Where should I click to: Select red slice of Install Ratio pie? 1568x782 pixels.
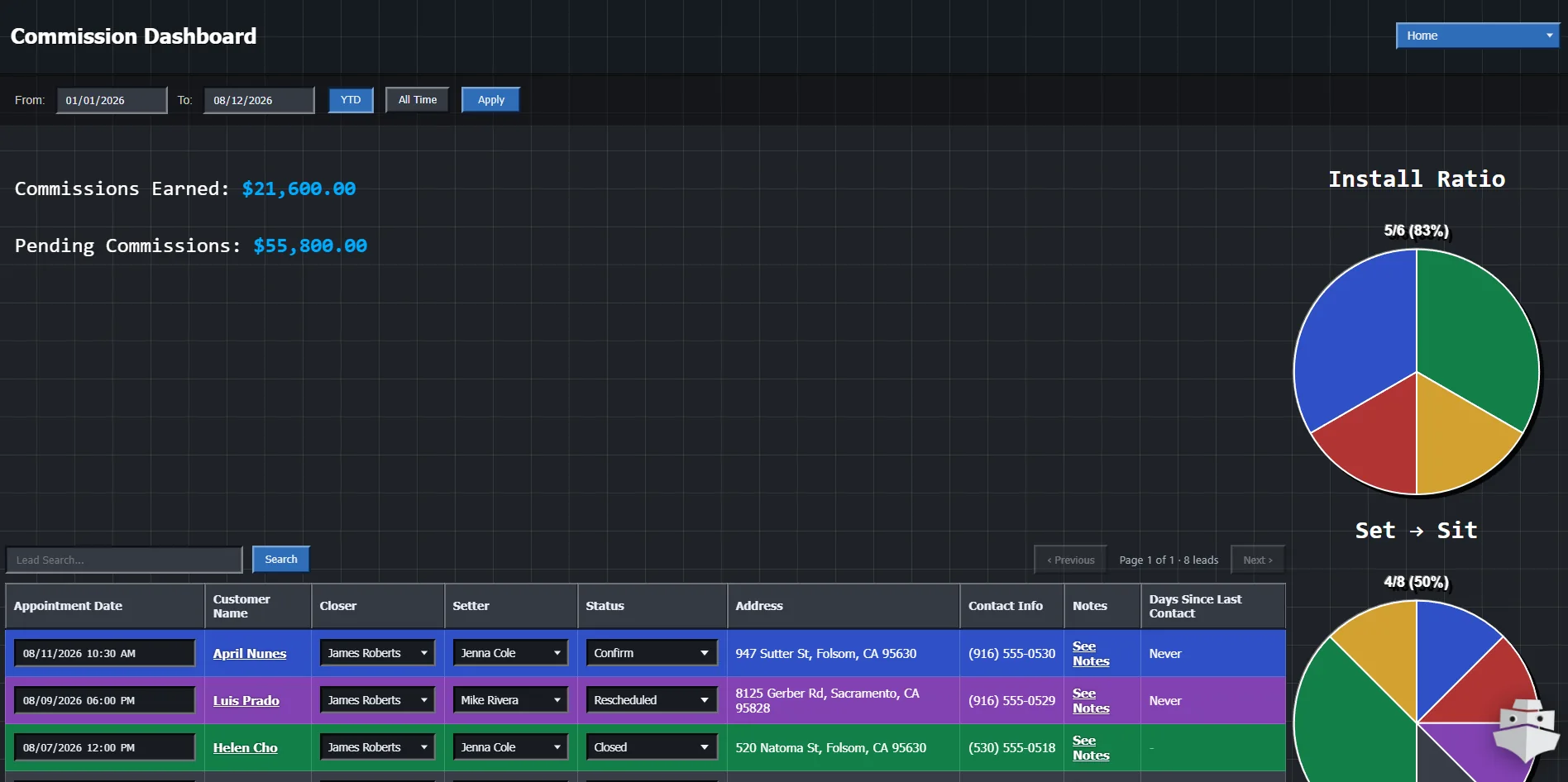click(1377, 442)
